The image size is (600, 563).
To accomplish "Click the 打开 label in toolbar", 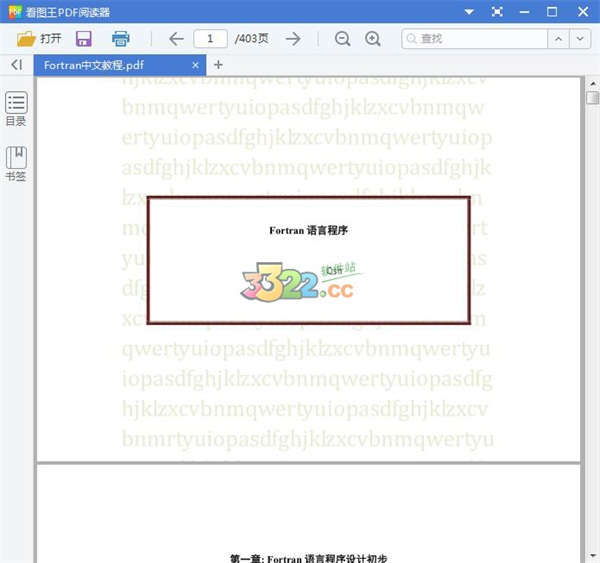I will (51, 39).
